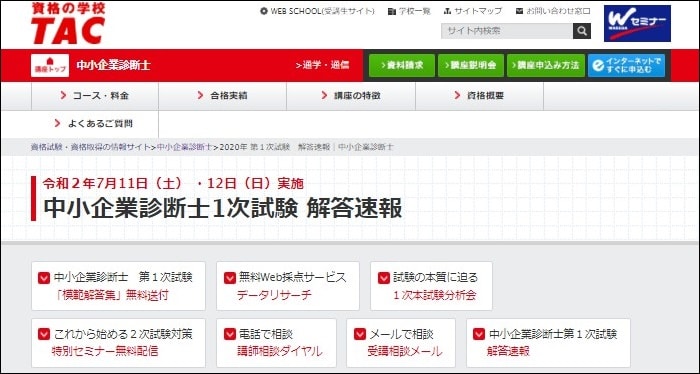The image size is (700, 374).
Task: Click check icon on 電話で相談 card
Action: click(229, 334)
